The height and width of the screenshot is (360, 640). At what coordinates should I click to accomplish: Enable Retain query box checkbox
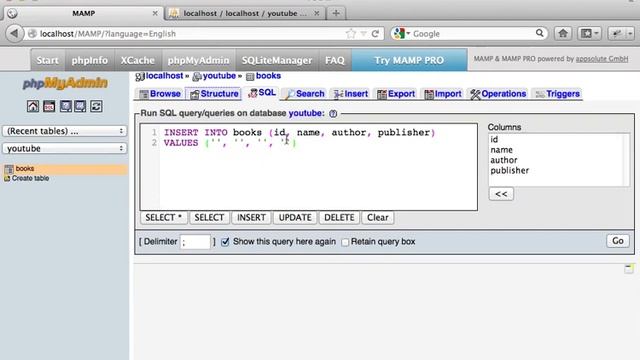(x=345, y=242)
